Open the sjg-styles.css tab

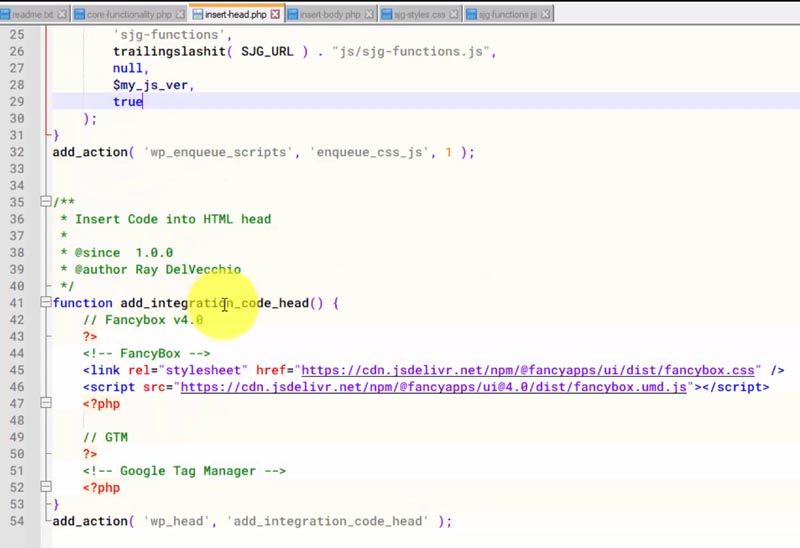[x=420, y=14]
